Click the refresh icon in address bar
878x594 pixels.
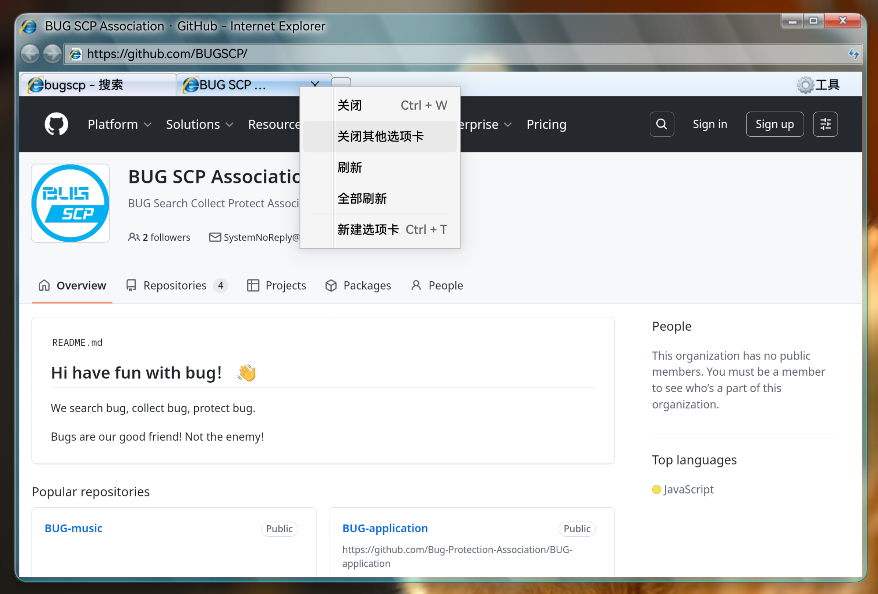(853, 54)
